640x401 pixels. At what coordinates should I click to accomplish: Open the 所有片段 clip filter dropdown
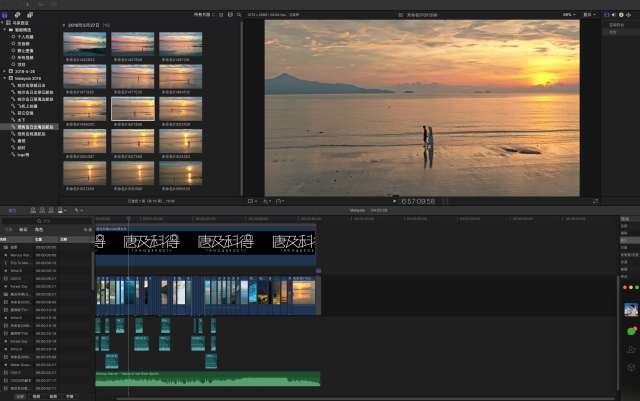(x=204, y=15)
